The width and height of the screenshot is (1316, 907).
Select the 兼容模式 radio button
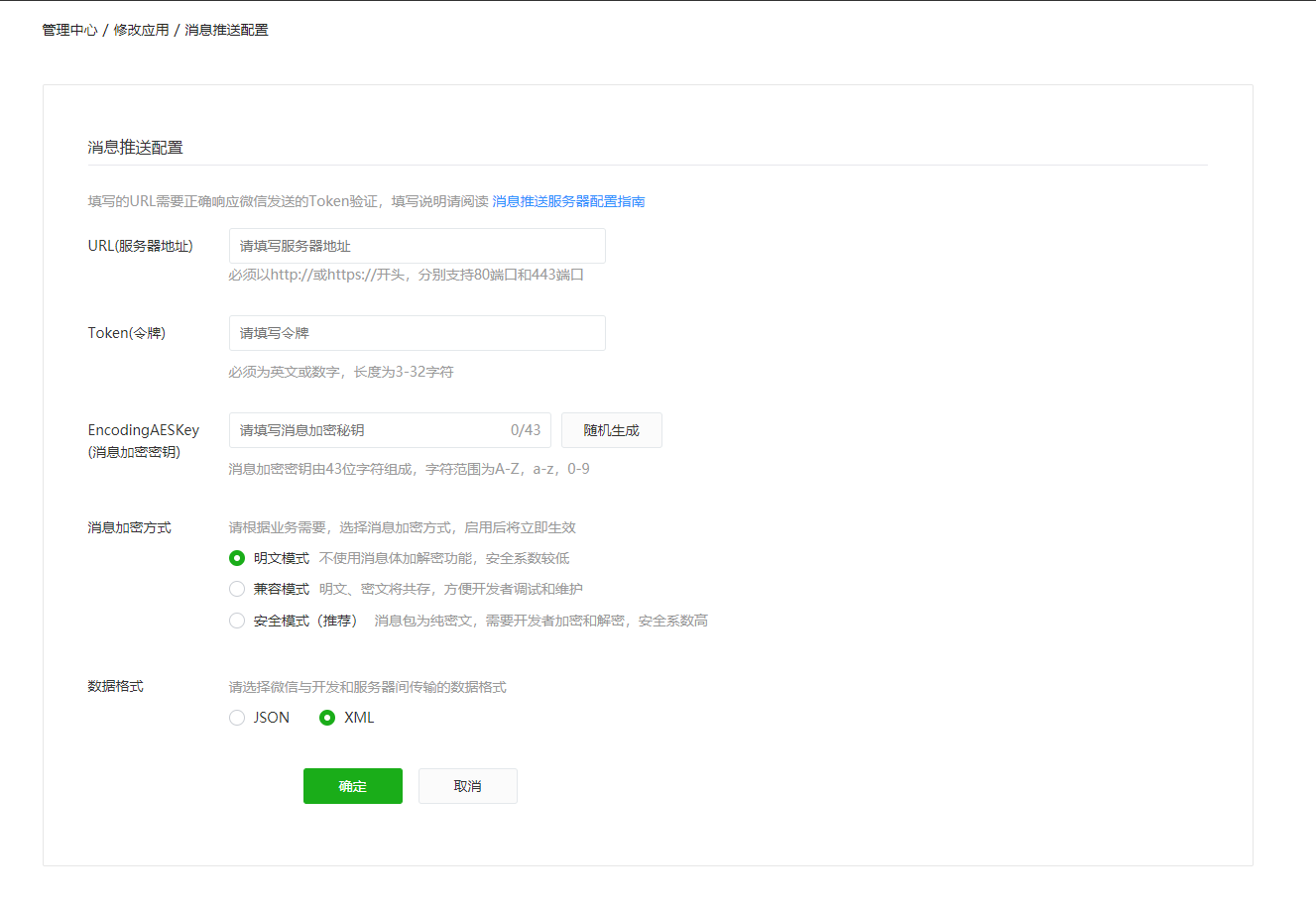pos(237,589)
